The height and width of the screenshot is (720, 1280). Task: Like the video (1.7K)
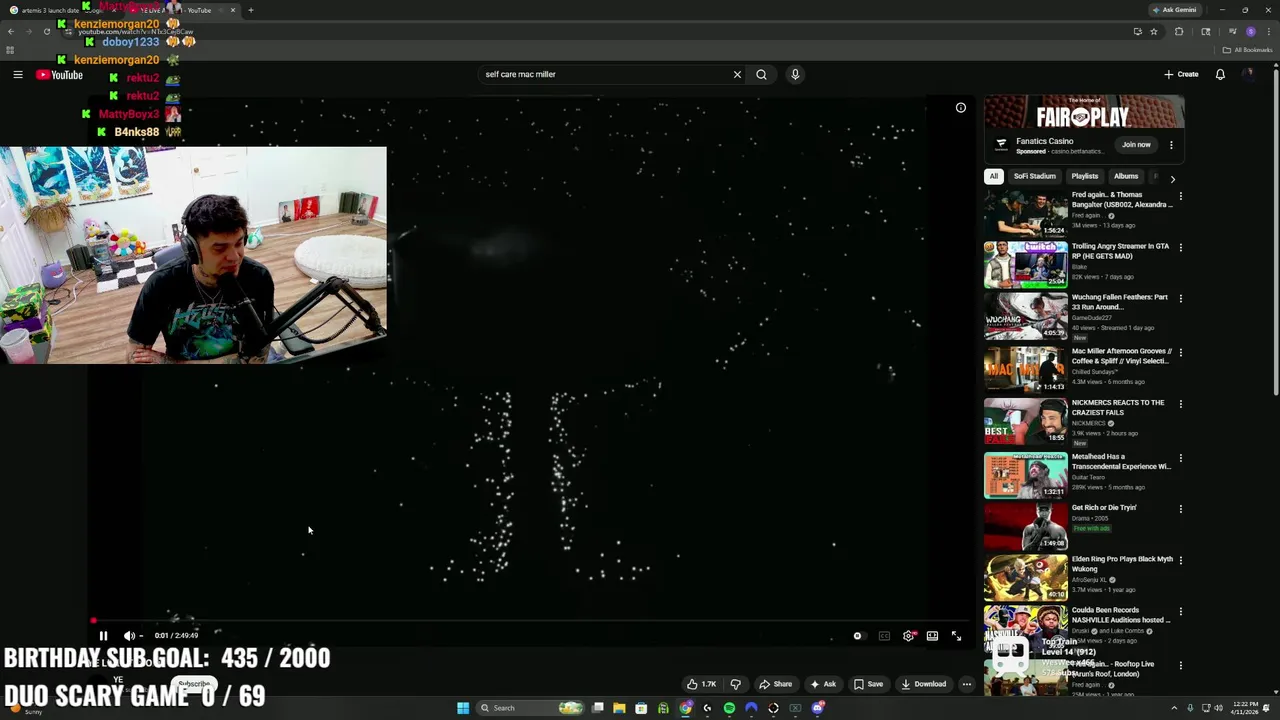[x=701, y=684]
